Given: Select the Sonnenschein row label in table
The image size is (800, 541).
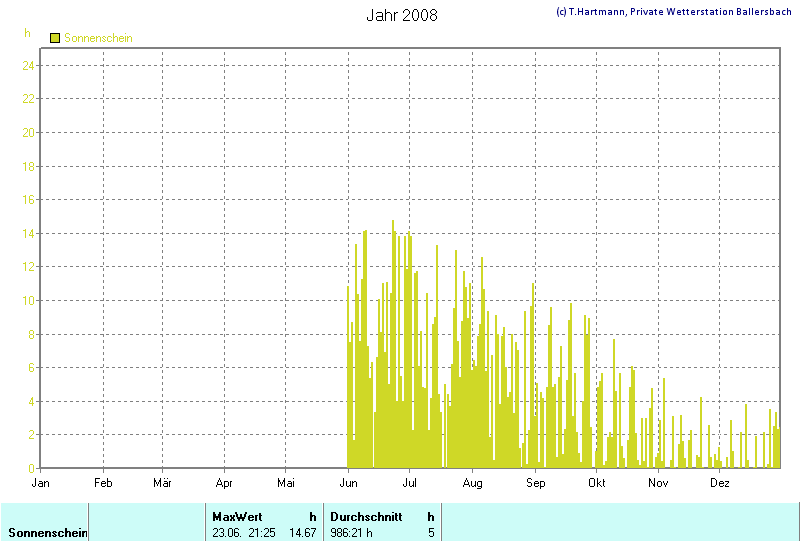Looking at the screenshot, I should 45,533.
